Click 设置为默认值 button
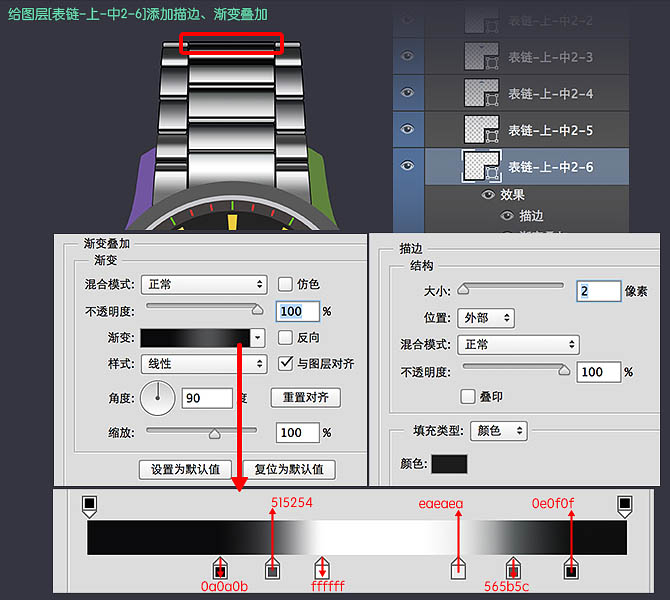This screenshot has width=670, height=600. (185, 470)
